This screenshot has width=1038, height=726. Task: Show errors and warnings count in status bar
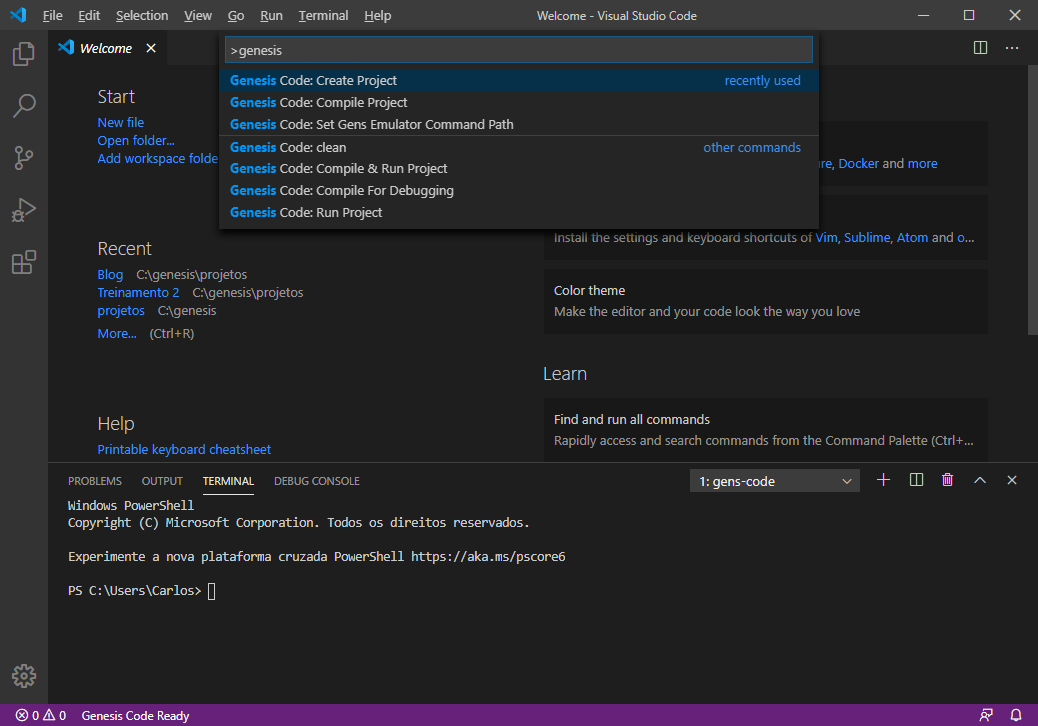point(41,715)
